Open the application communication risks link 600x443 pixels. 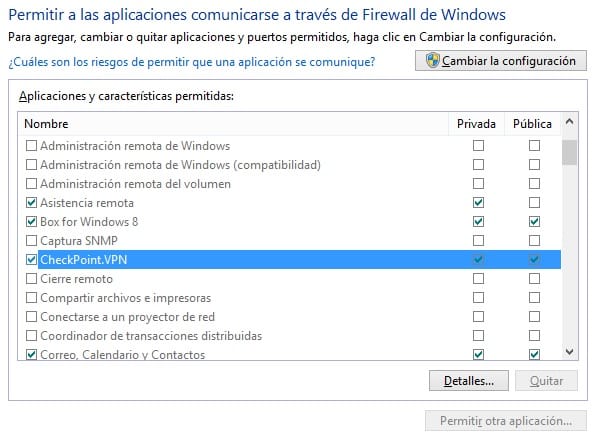(191, 62)
